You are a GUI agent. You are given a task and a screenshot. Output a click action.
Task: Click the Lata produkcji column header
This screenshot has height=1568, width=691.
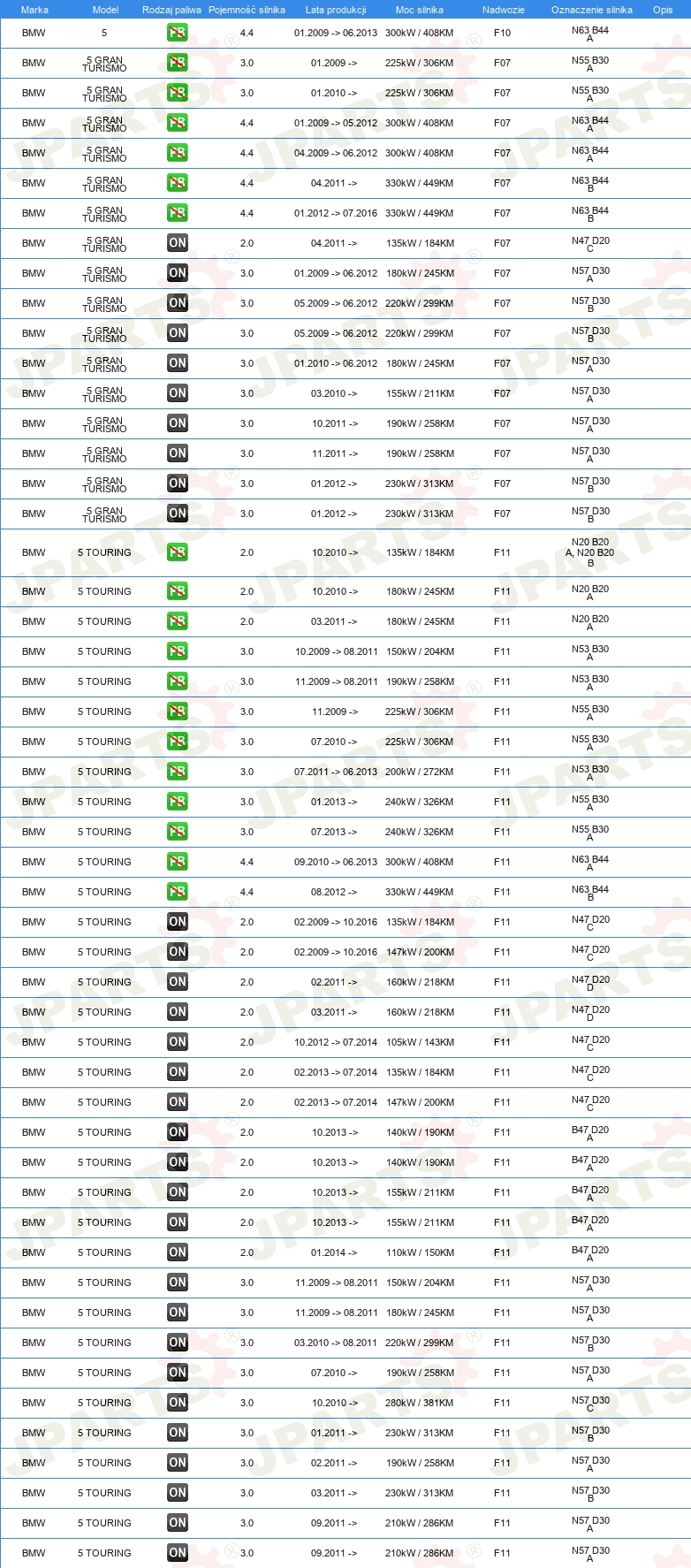(x=336, y=10)
